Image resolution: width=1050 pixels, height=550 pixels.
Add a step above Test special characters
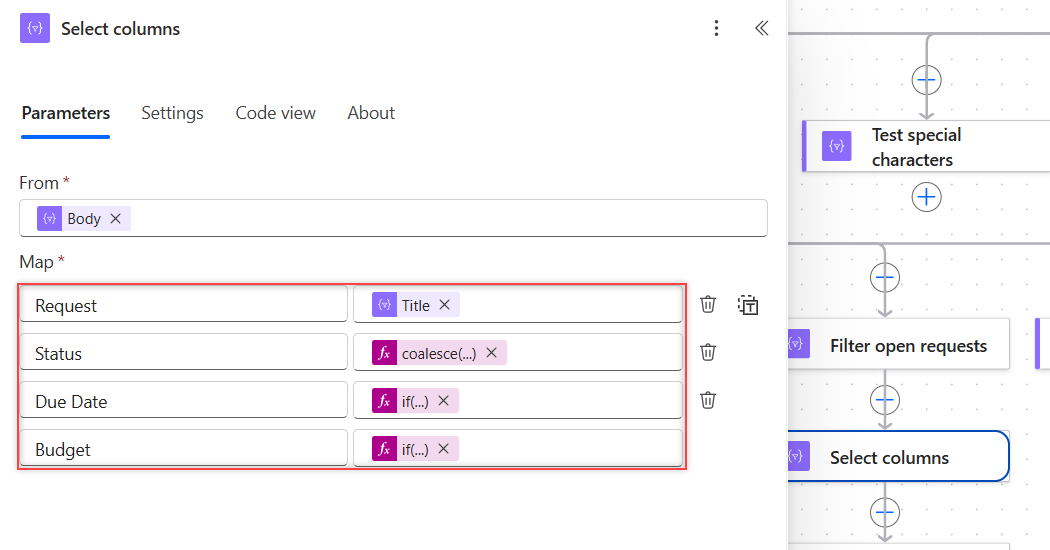(927, 80)
